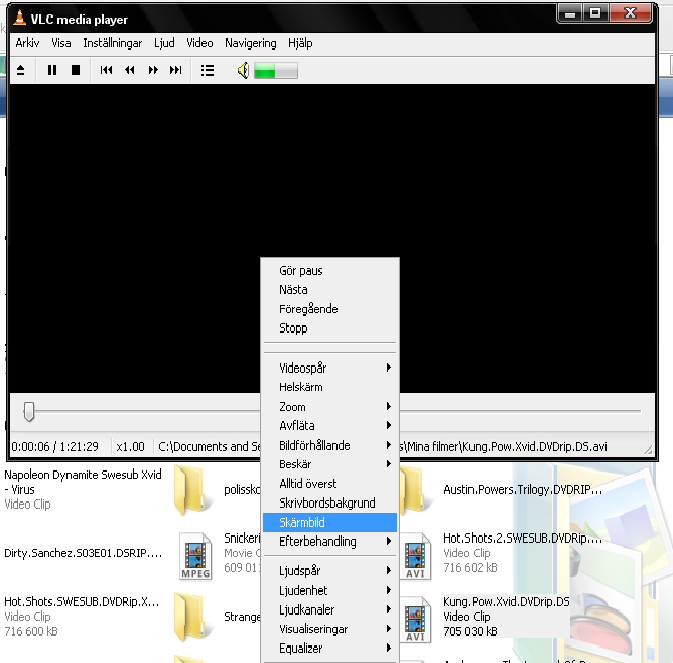Viewport: 673px width, 663px height.
Task: Close the VLC media player window
Action: pyautogui.click(x=630, y=14)
